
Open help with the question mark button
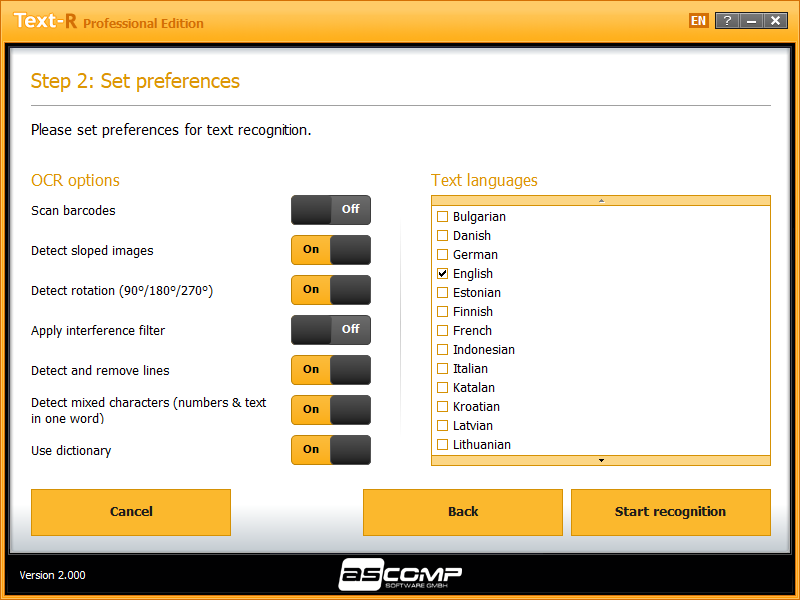click(x=728, y=20)
